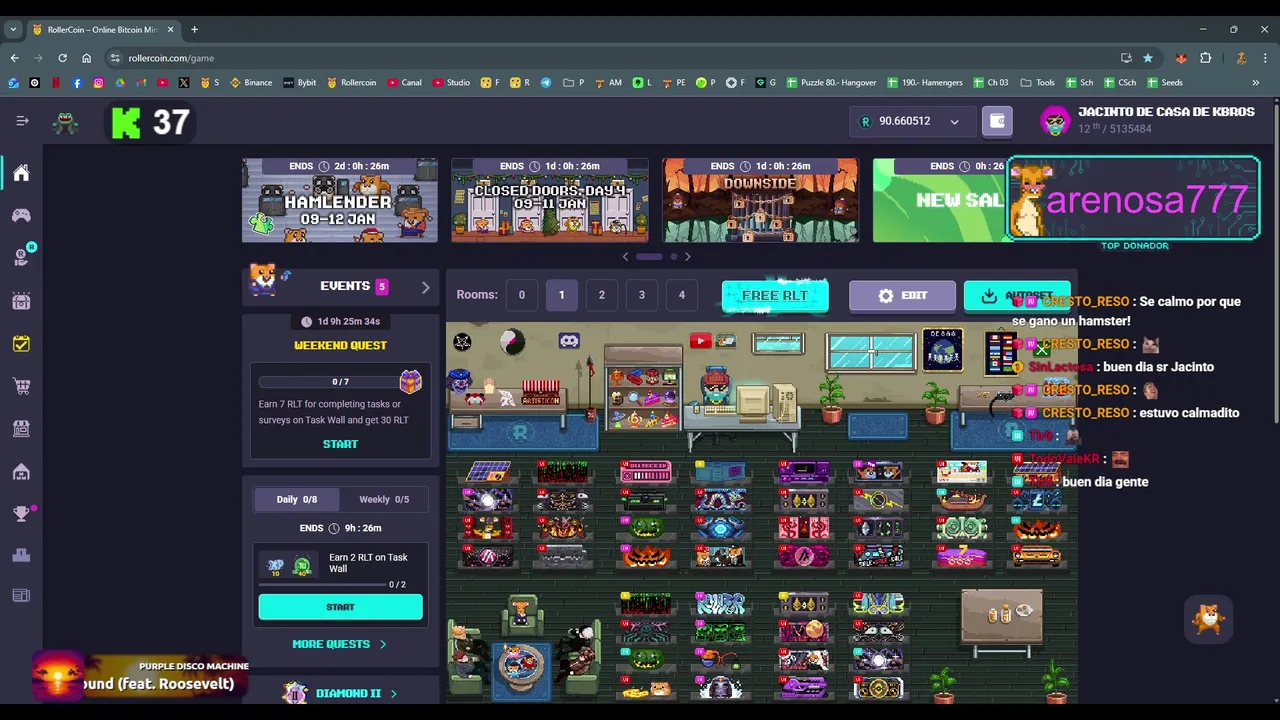1280x720 pixels.
Task: Click the hamster helper floating icon
Action: 1209,619
